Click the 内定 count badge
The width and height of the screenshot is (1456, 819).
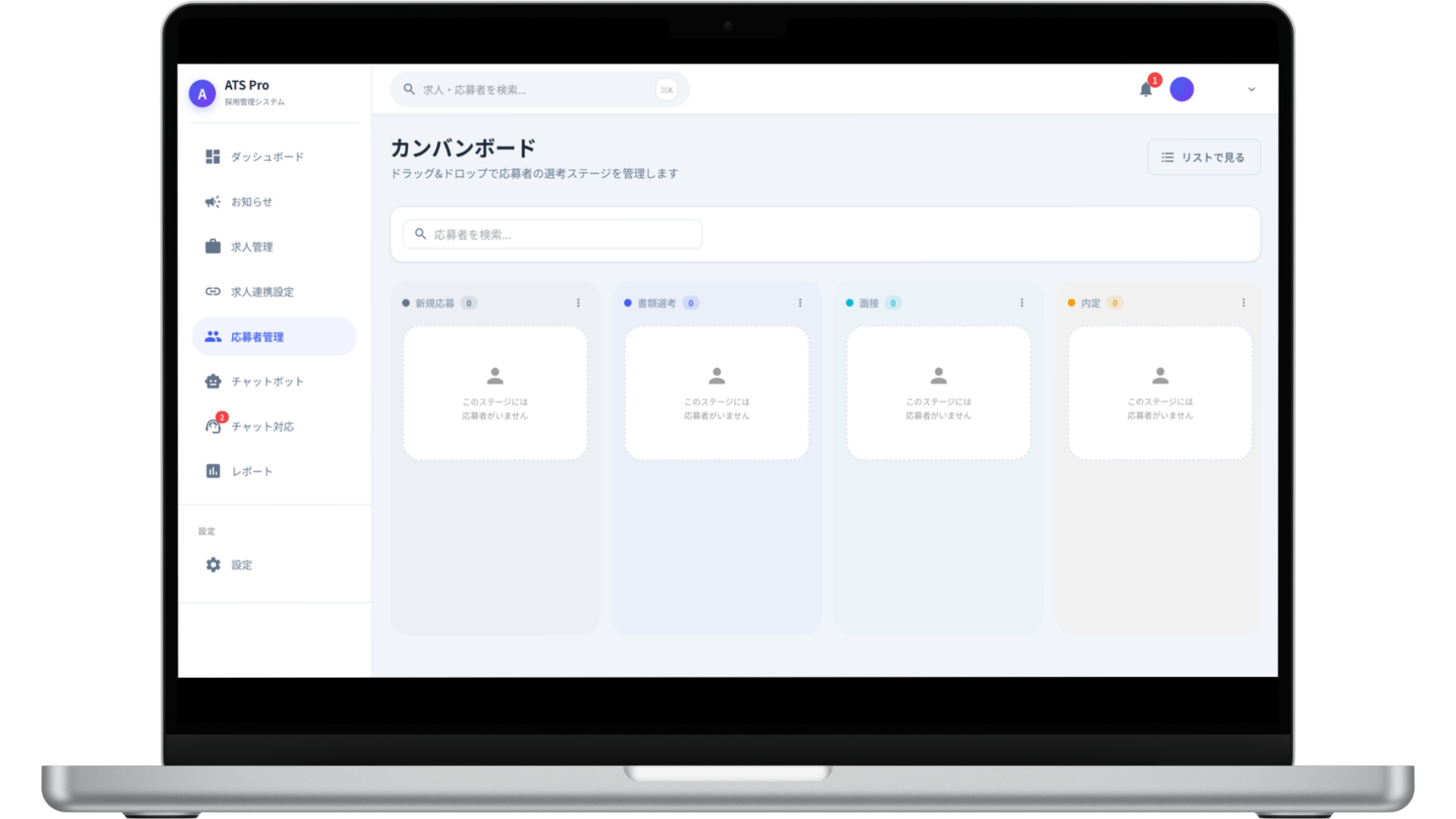tap(1115, 303)
